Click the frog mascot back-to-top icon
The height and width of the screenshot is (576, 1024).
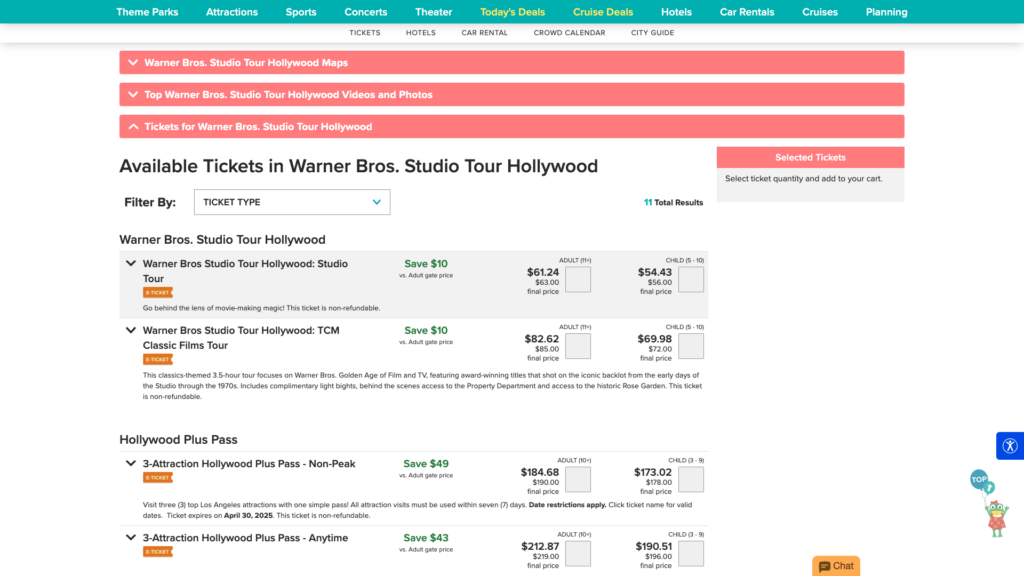click(x=990, y=503)
